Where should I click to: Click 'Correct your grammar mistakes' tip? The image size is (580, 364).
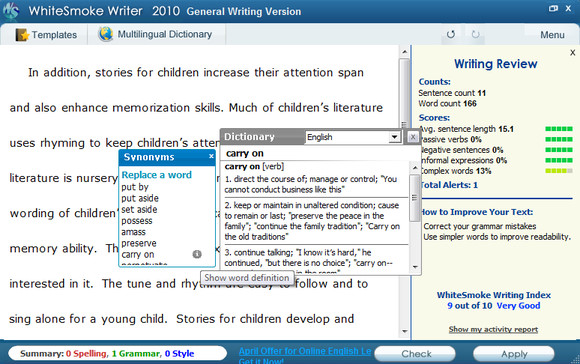[480, 226]
